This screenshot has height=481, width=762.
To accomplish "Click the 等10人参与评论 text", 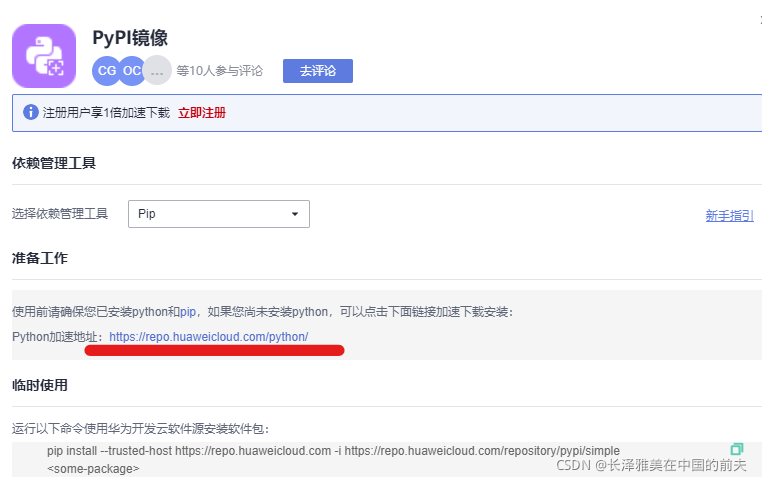I will [x=219, y=71].
